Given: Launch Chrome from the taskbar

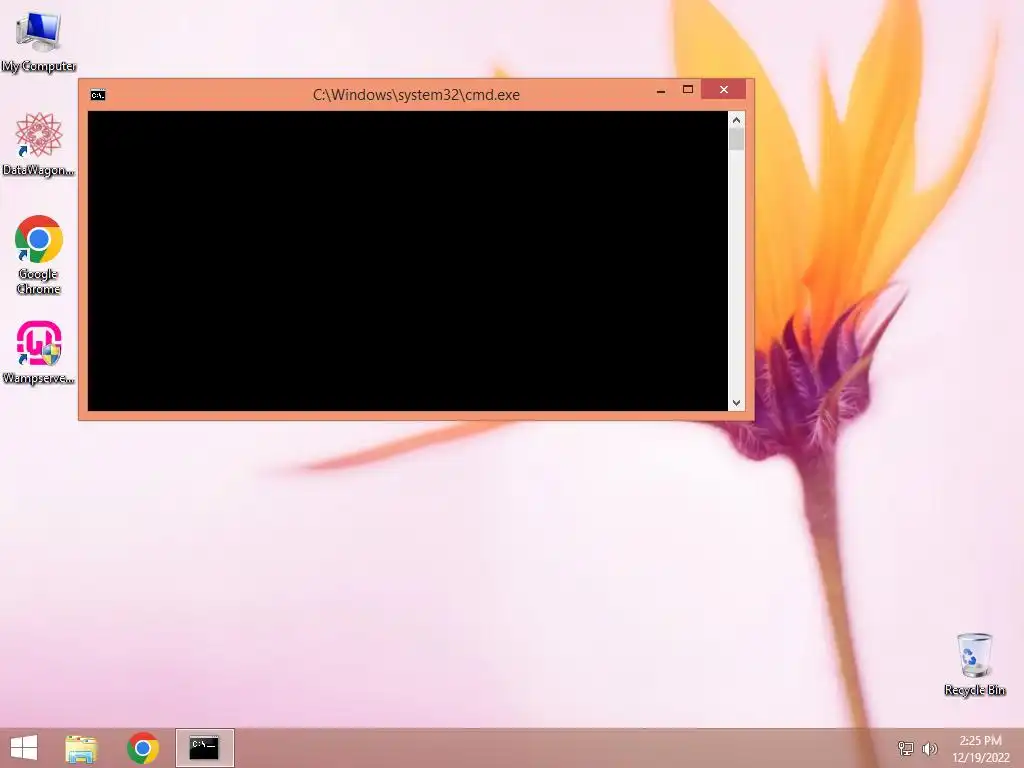Looking at the screenshot, I should pyautogui.click(x=142, y=748).
